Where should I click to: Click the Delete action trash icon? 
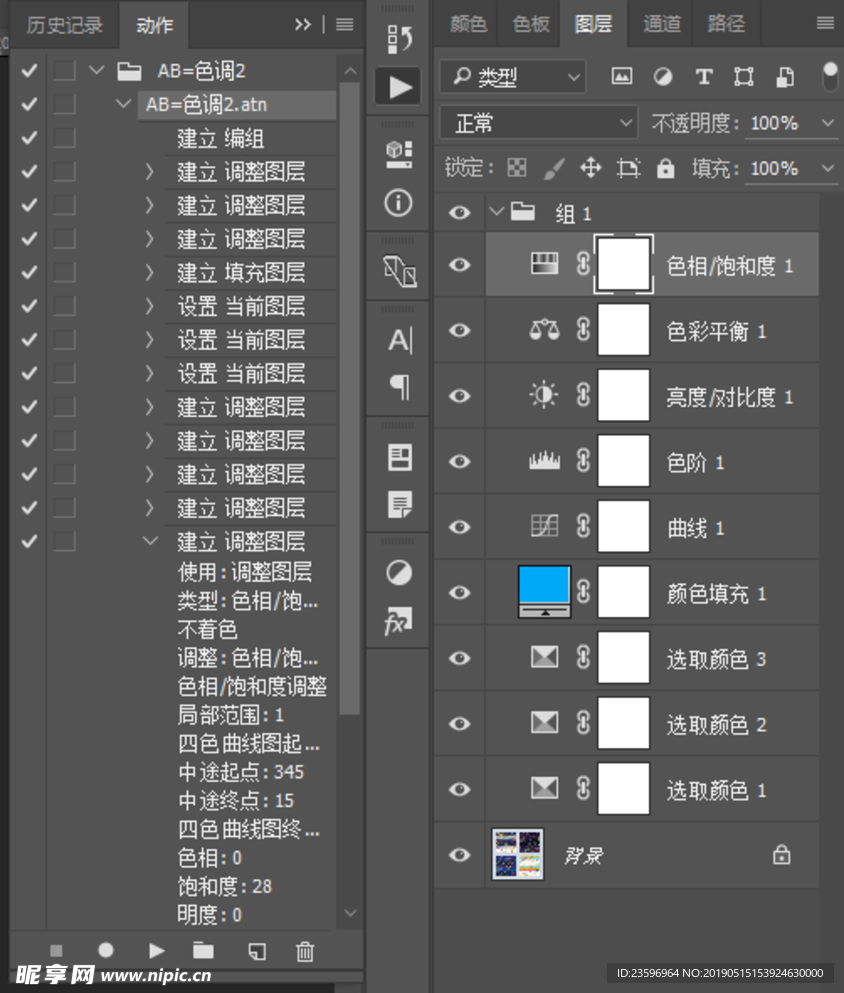(x=305, y=951)
